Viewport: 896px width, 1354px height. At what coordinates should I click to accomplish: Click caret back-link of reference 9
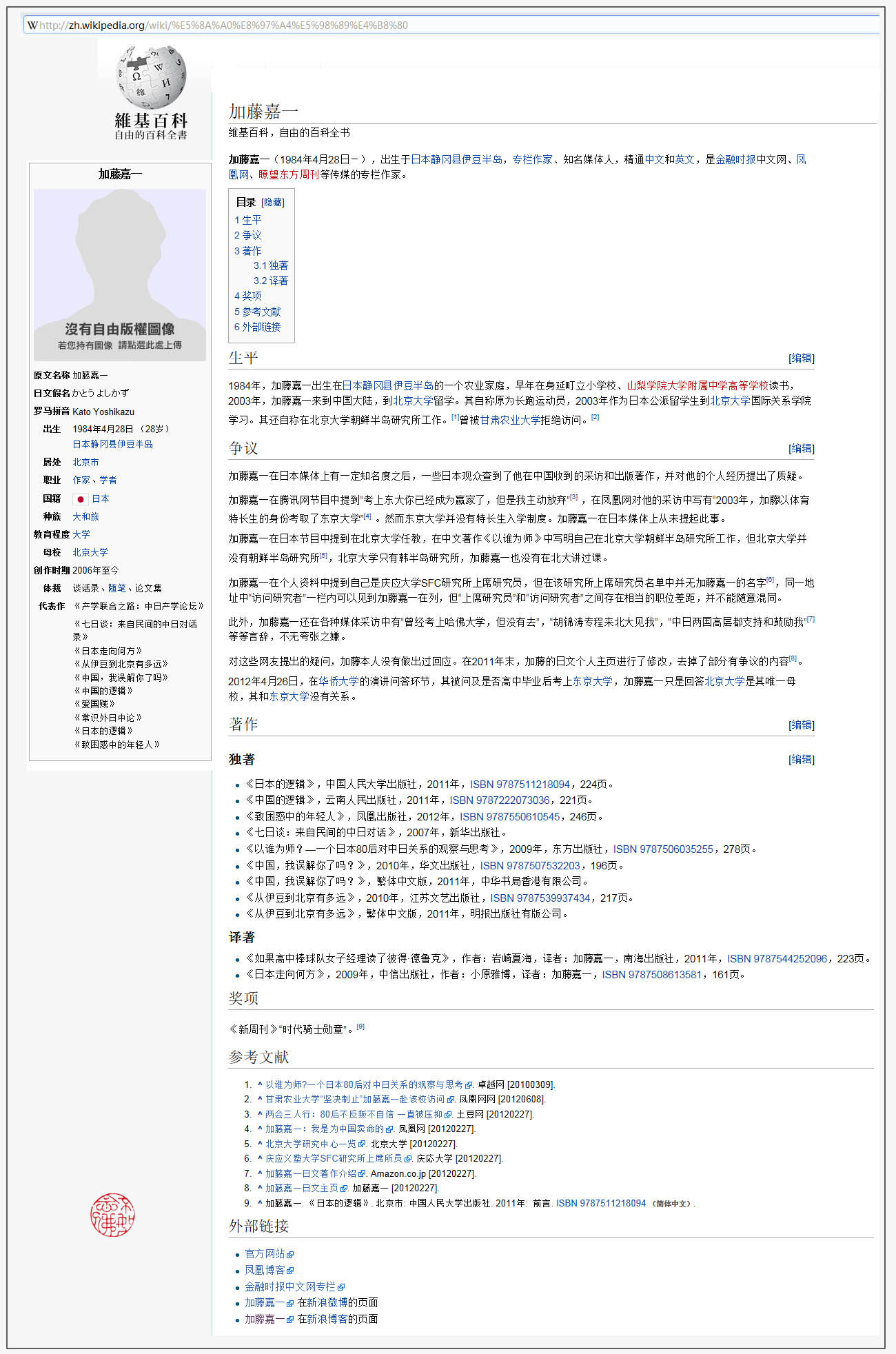(x=260, y=1202)
